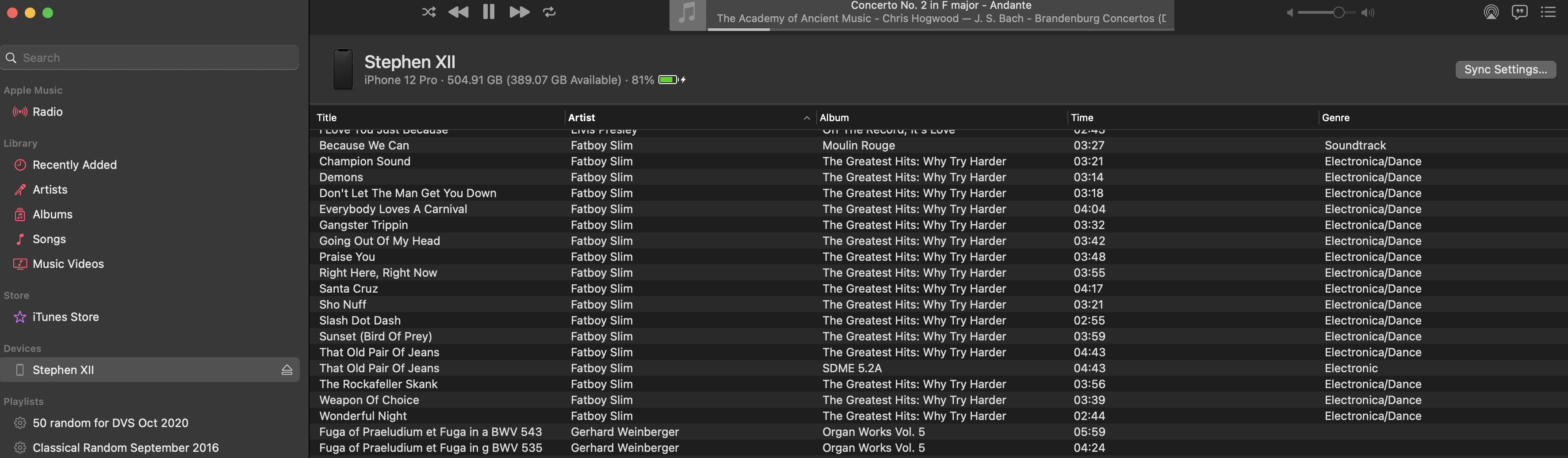
Task: Select the song Weapon Of Choice
Action: click(x=369, y=400)
